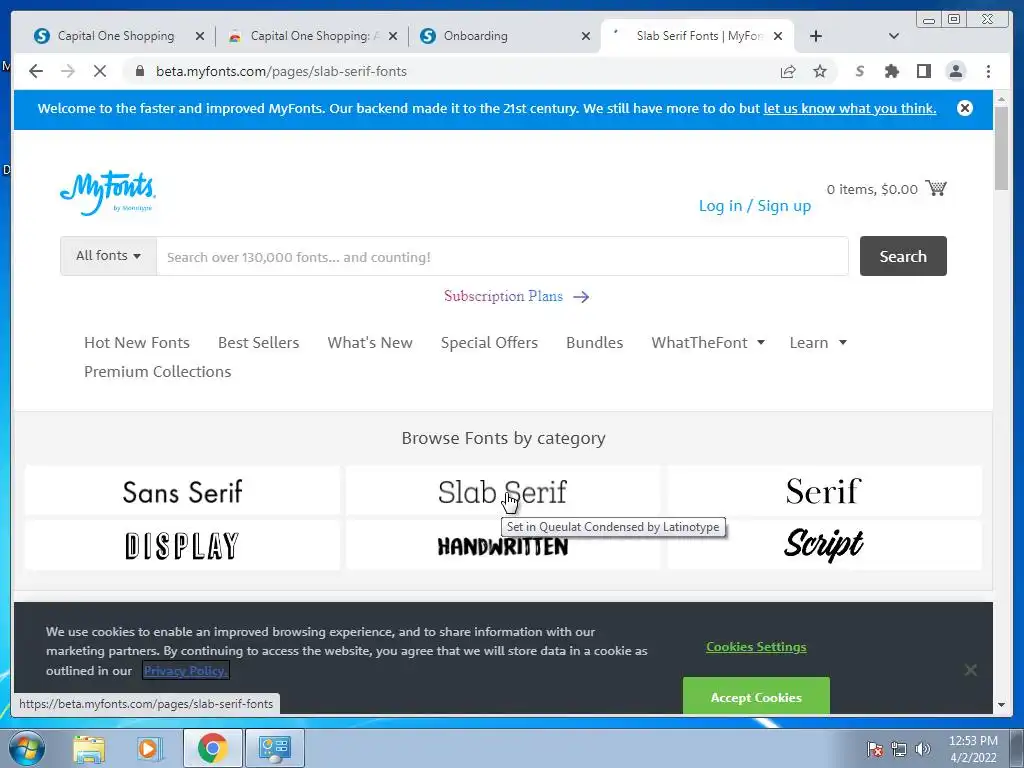This screenshot has width=1024, height=768.
Task: Stop loading the page
Action: click(100, 71)
